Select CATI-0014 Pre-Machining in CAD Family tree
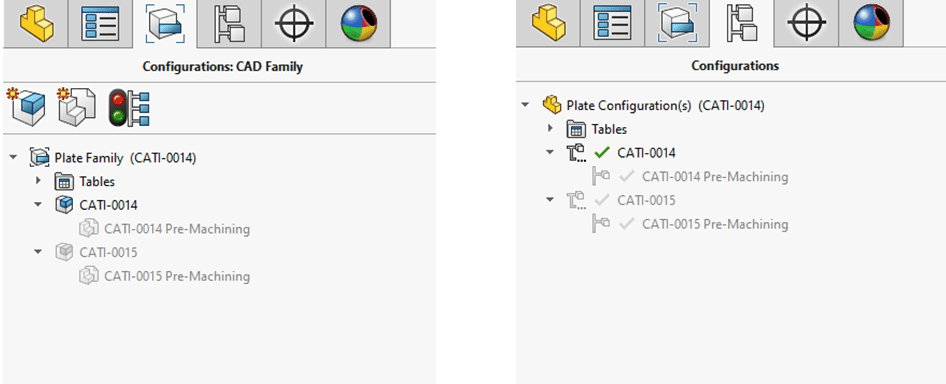This screenshot has width=946, height=384. coord(177,229)
